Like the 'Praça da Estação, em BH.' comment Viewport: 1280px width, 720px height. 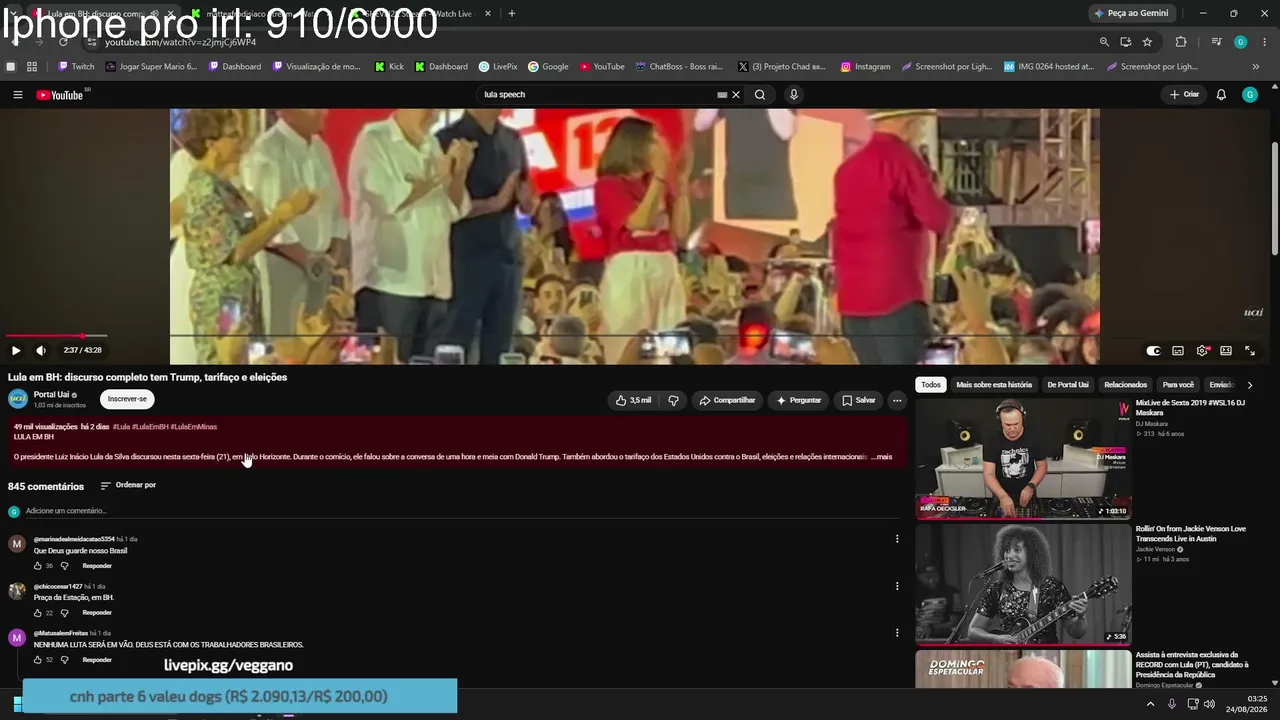point(38,613)
